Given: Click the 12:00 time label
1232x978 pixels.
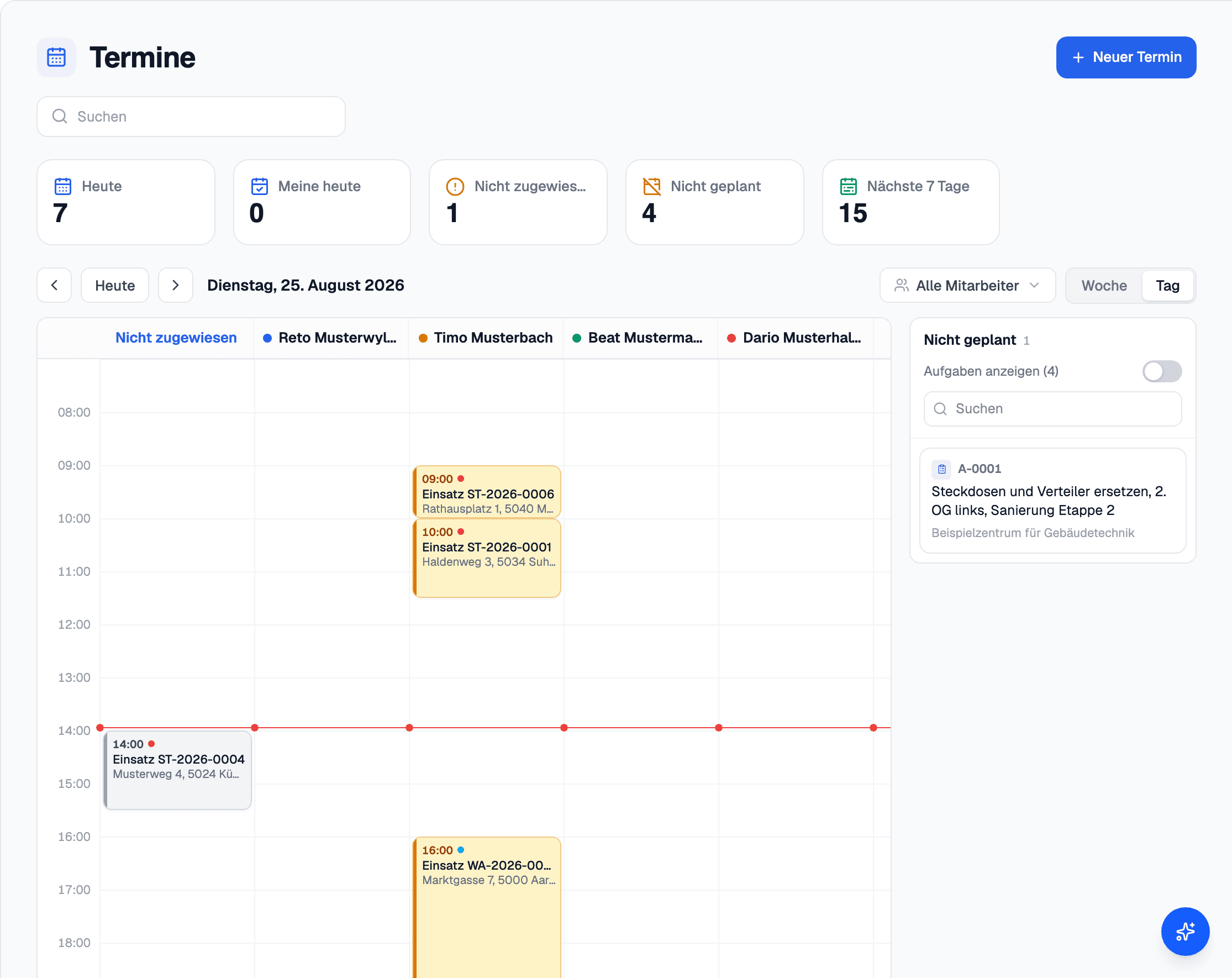Looking at the screenshot, I should (x=74, y=625).
